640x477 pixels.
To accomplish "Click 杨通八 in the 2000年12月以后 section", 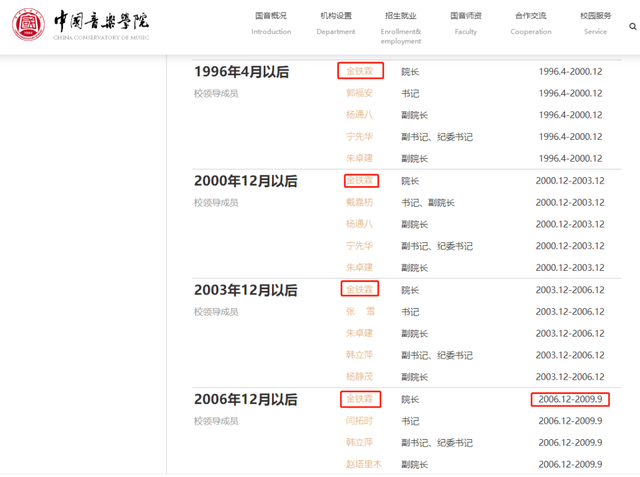I will [360, 224].
